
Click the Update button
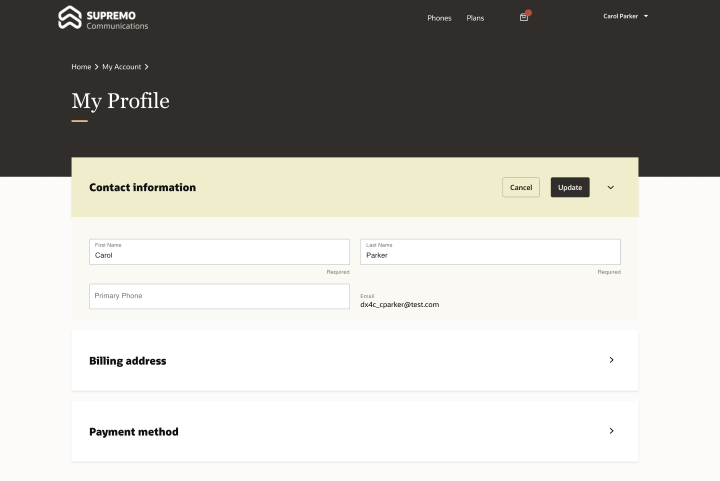point(570,187)
